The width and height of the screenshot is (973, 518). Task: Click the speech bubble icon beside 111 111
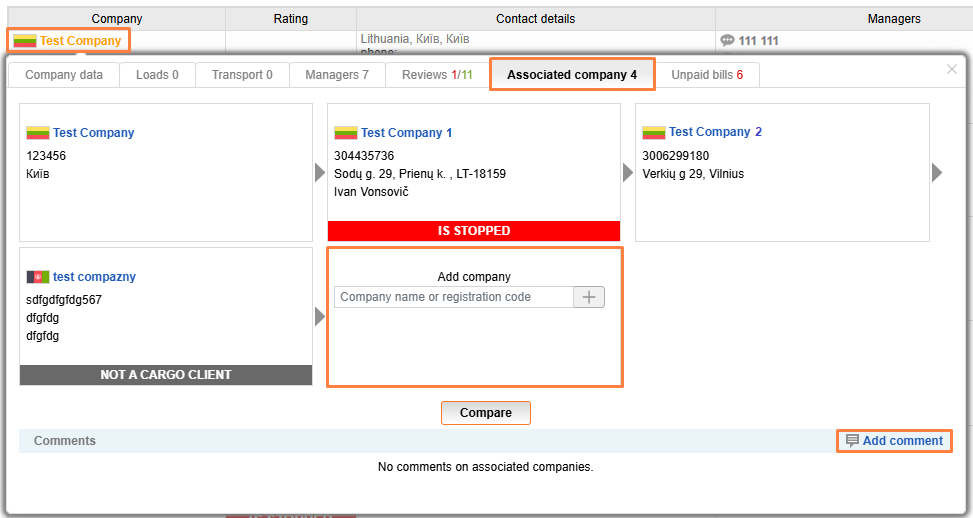727,41
